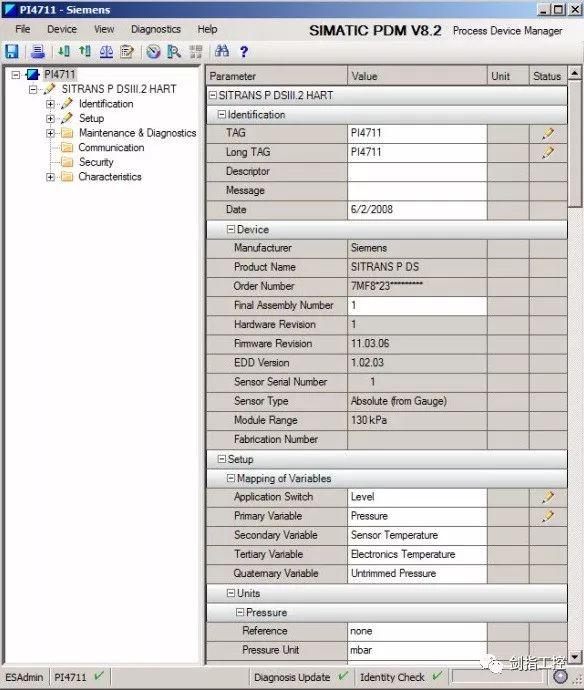Click the question mark Help icon
Viewport: 584px width, 690px height.
[x=244, y=52]
